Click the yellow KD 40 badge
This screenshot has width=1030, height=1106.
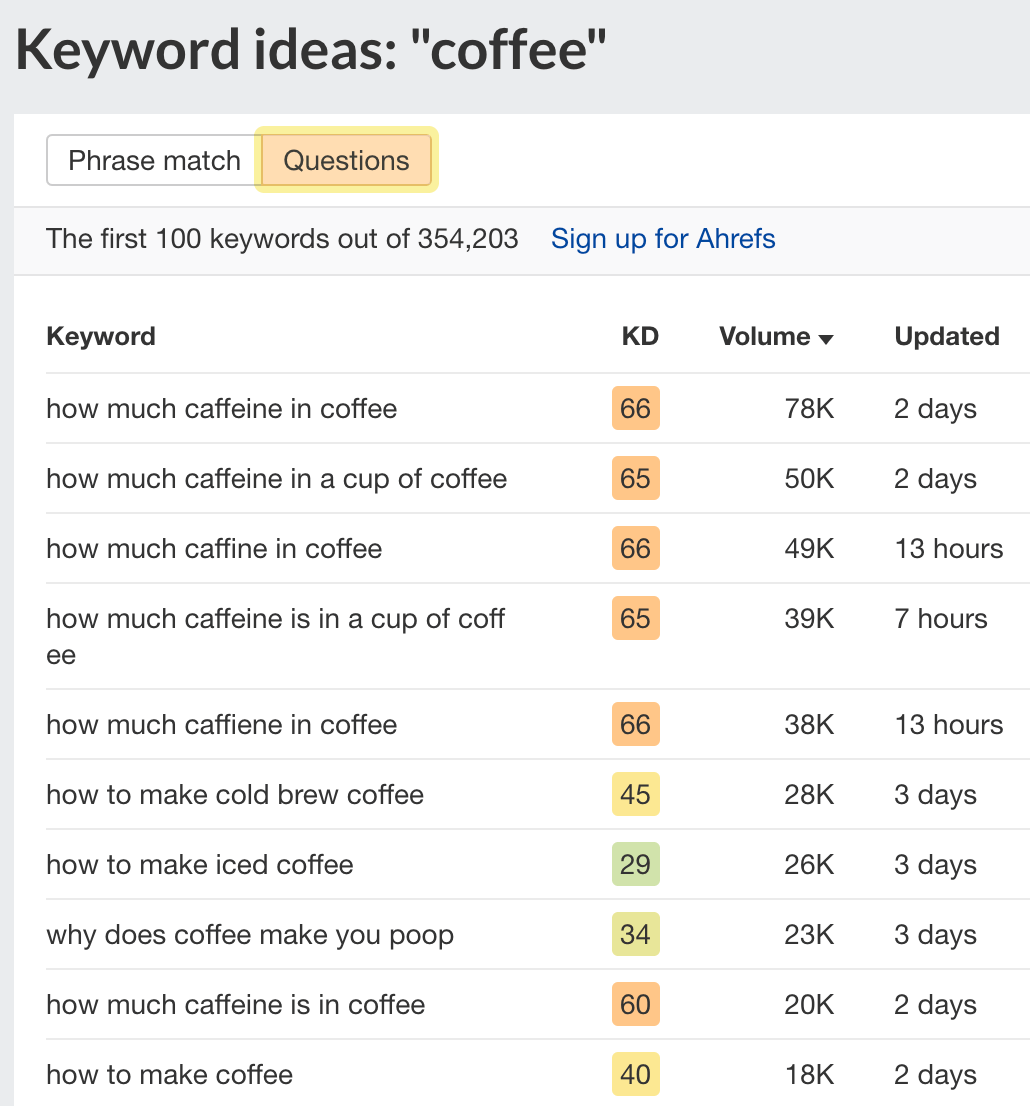(635, 1074)
